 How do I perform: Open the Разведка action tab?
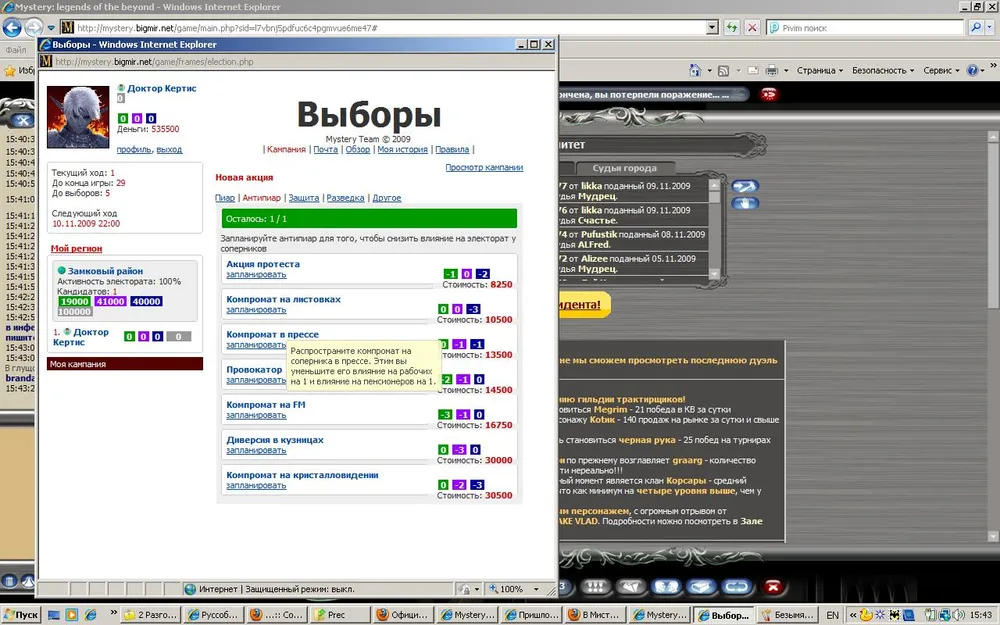coord(345,198)
